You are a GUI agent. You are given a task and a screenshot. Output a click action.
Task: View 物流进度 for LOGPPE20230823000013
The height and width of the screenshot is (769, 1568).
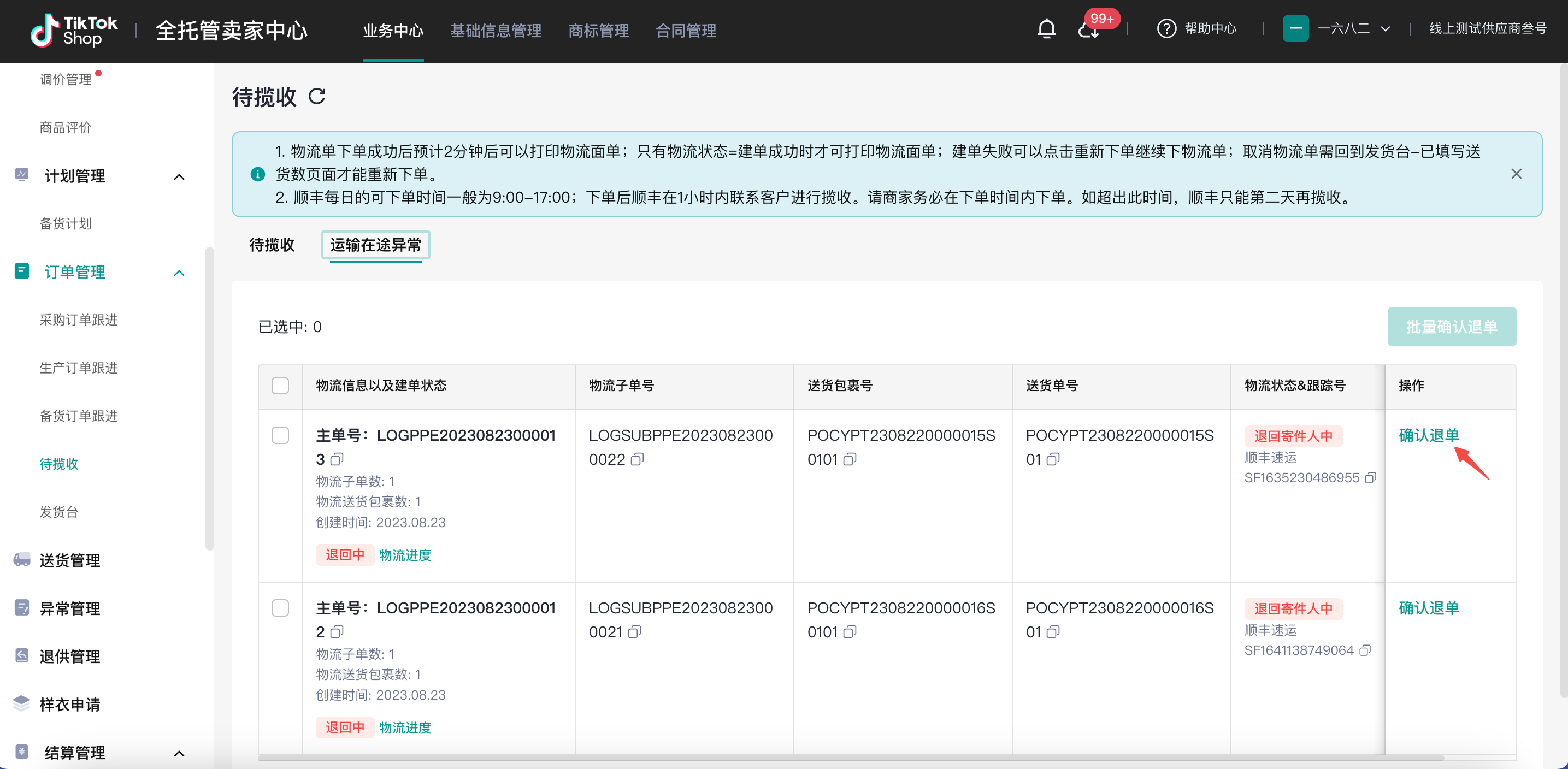click(x=405, y=555)
